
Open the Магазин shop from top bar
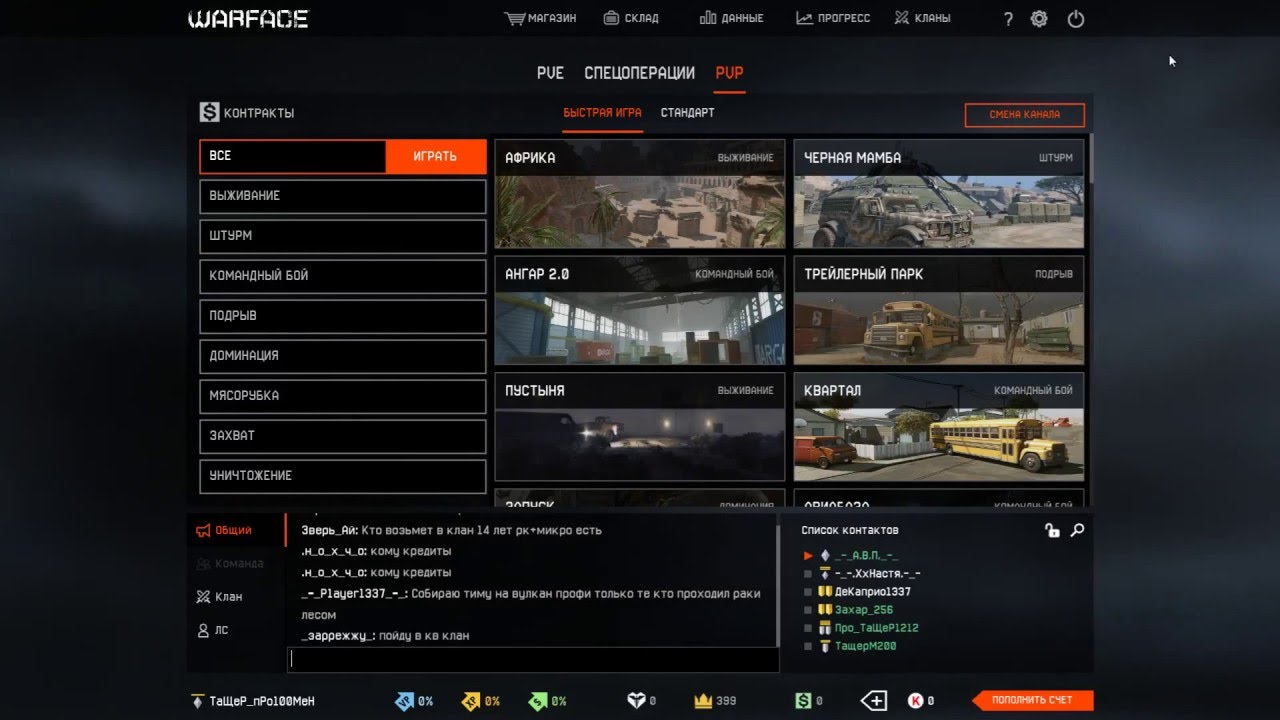(541, 18)
